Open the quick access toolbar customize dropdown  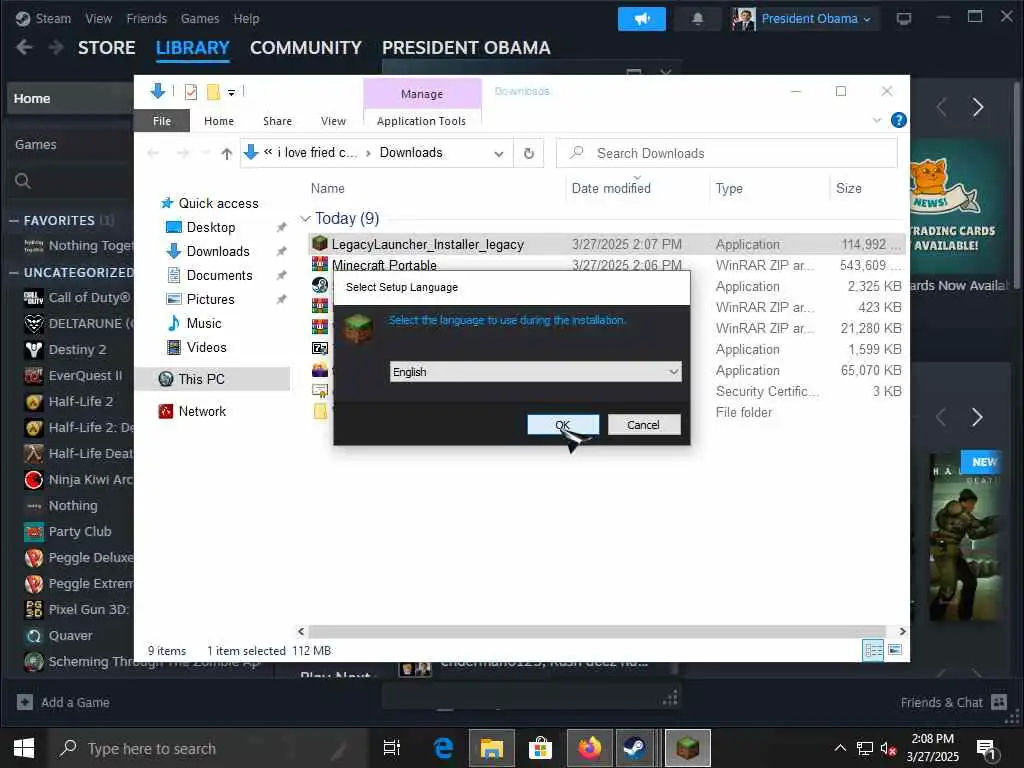[231, 93]
